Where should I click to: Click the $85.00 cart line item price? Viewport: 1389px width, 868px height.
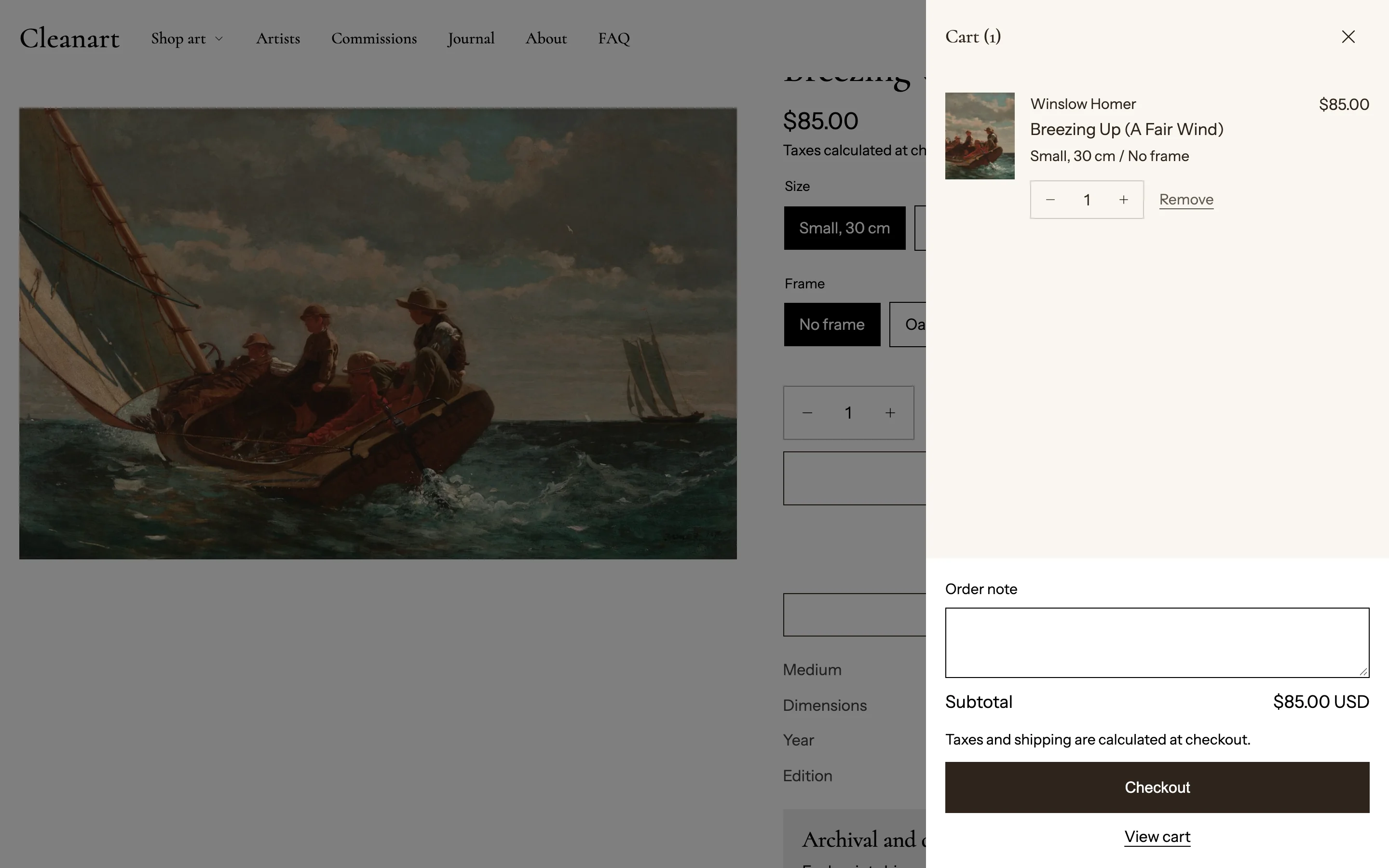(x=1344, y=105)
